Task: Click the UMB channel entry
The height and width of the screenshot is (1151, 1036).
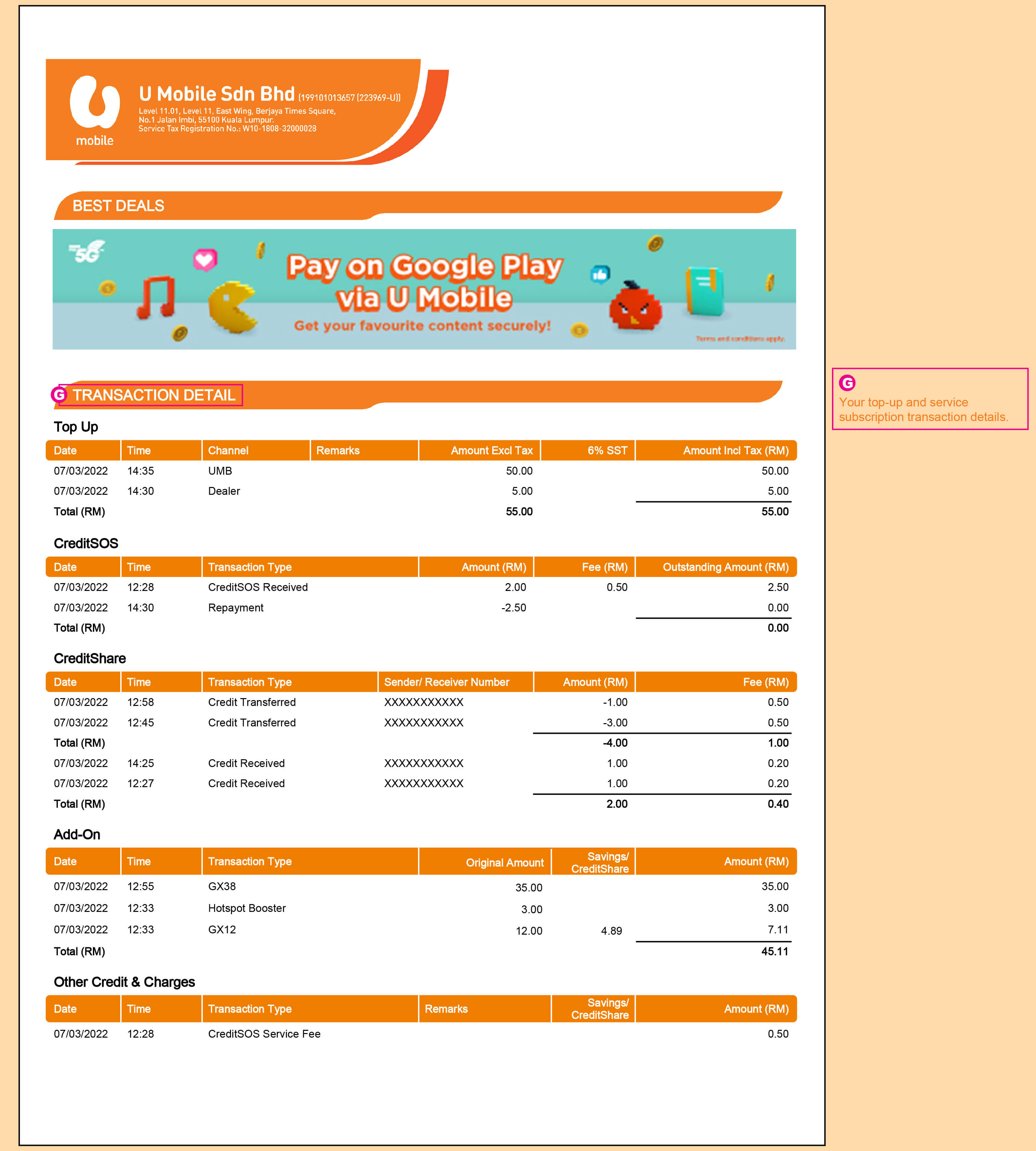Action: click(x=220, y=471)
